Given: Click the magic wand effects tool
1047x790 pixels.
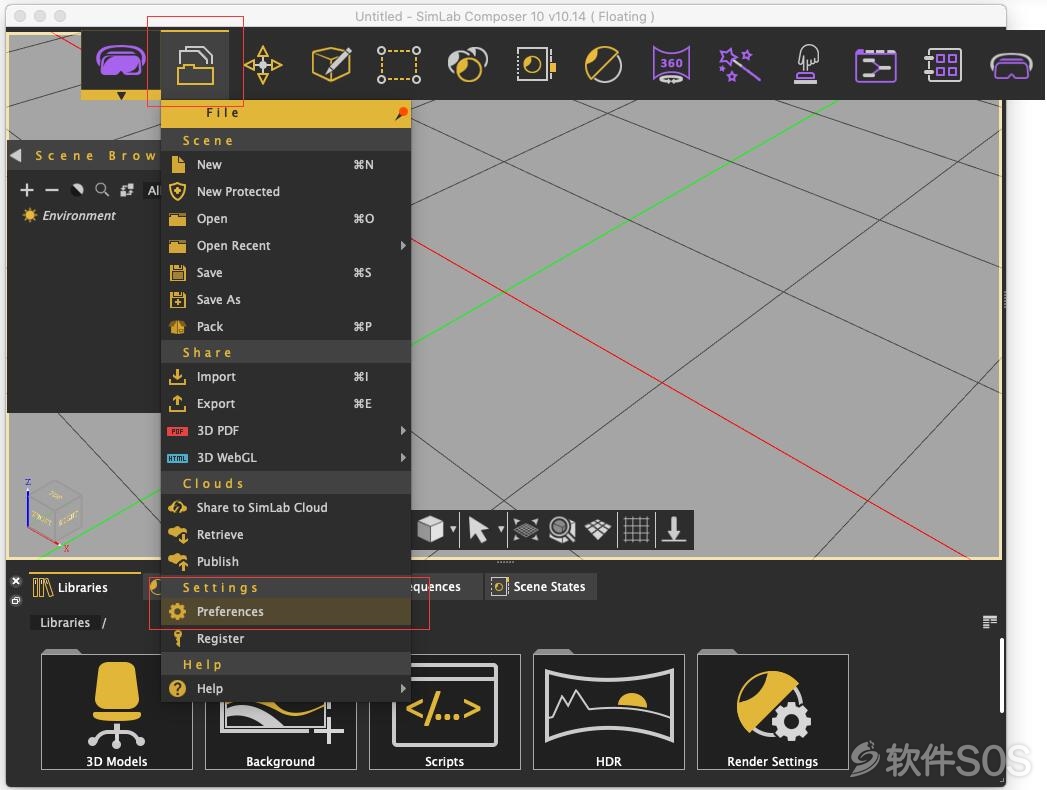Looking at the screenshot, I should click(x=739, y=65).
